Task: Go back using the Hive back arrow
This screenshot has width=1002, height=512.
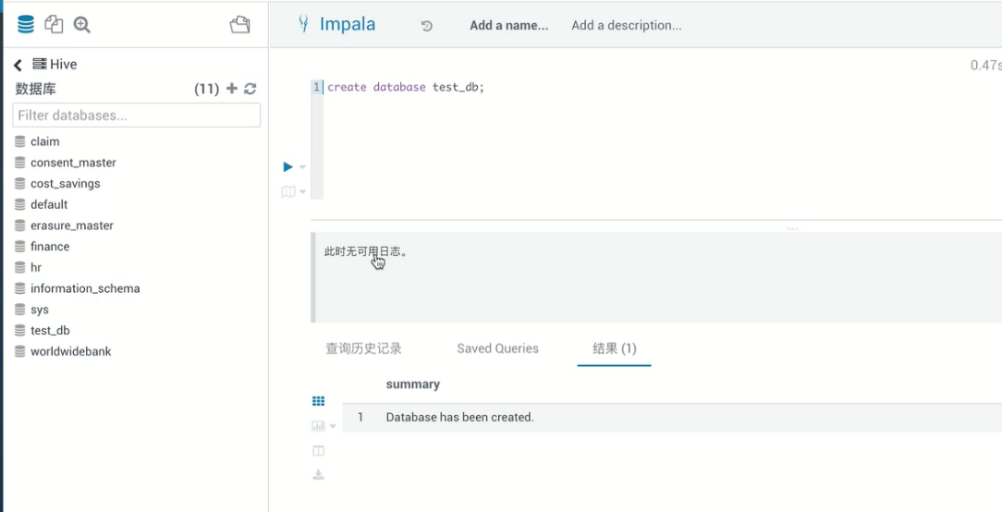Action: pos(18,64)
